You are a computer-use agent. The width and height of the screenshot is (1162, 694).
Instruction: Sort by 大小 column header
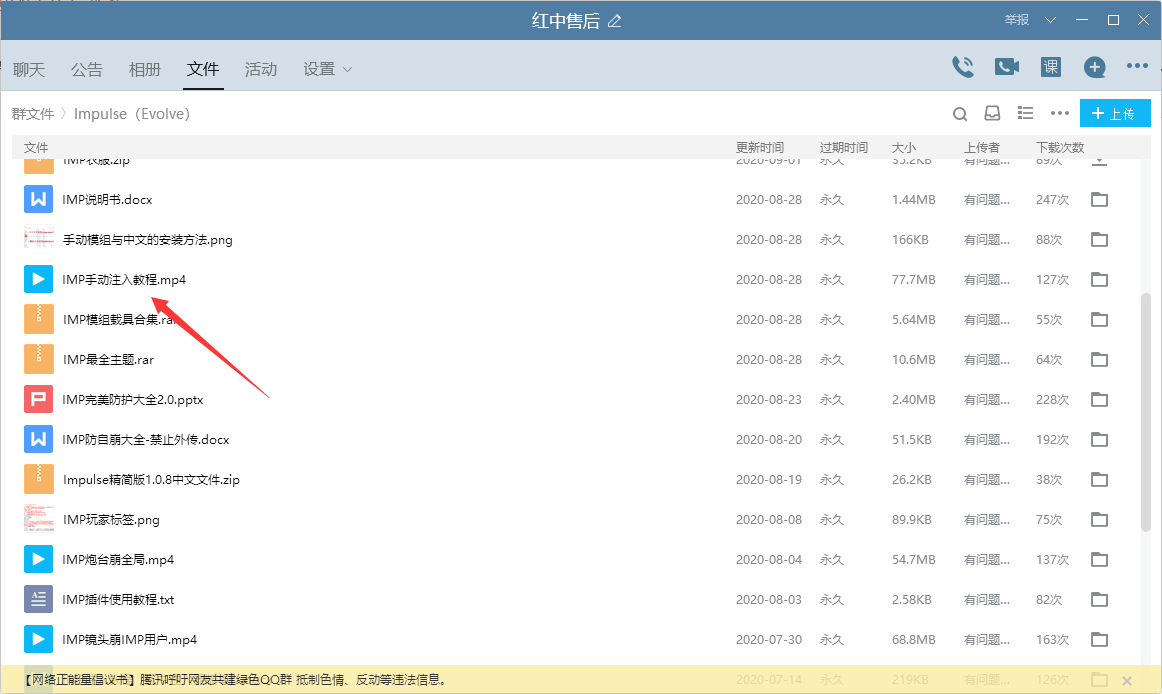coord(903,148)
